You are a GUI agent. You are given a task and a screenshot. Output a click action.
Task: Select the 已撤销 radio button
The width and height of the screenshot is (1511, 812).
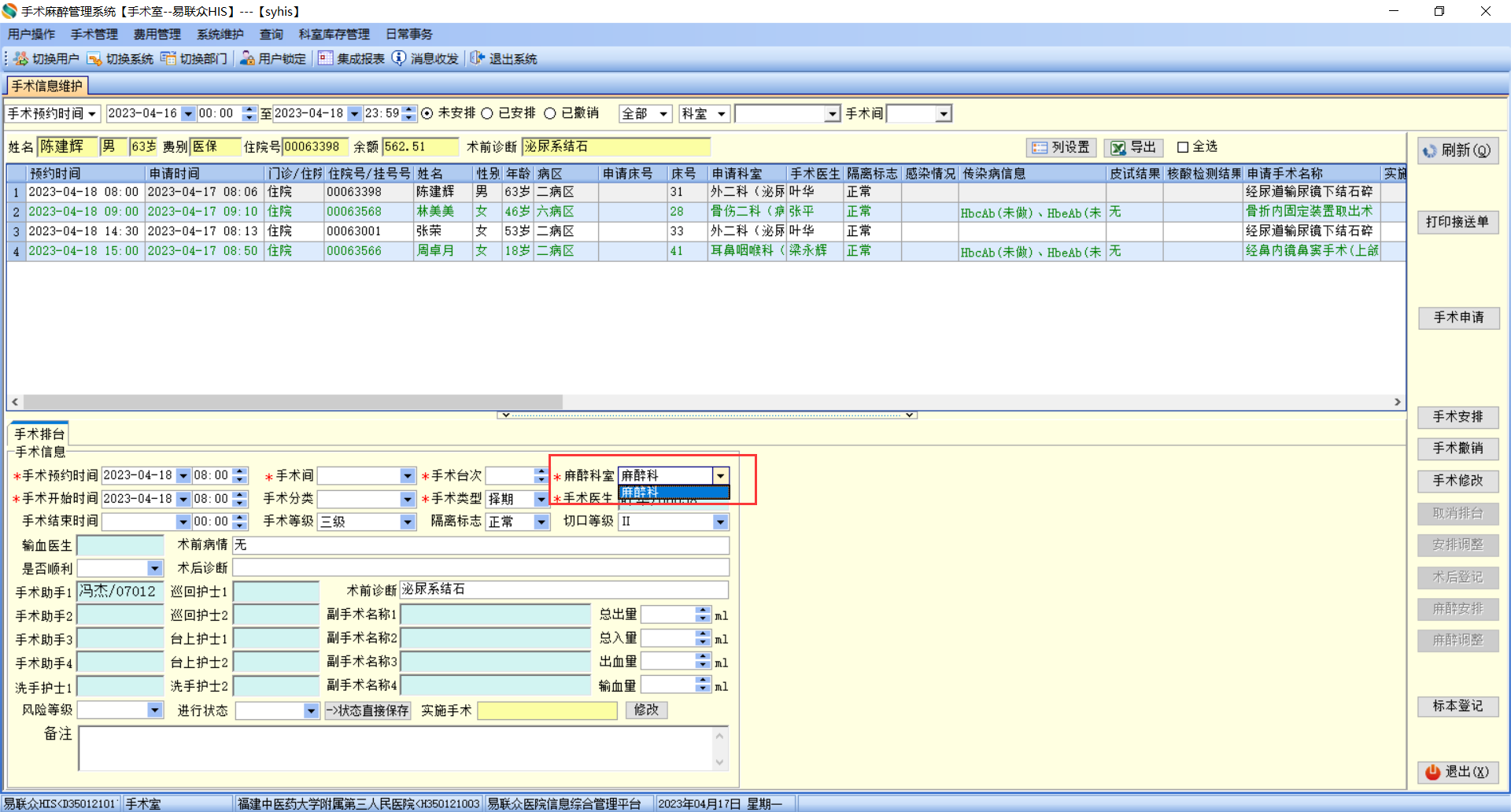click(550, 113)
